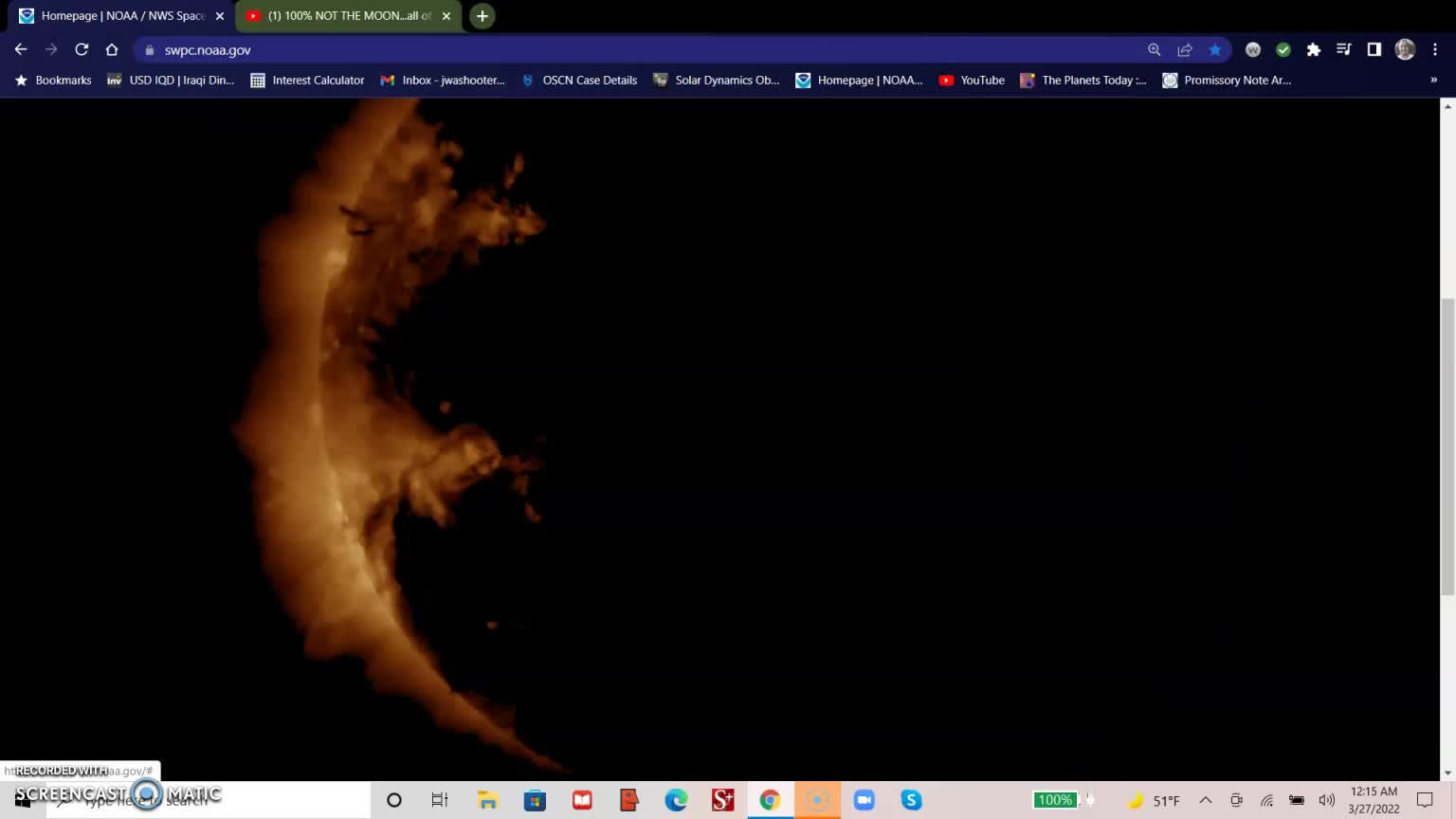Open the OSCN Case Details bookmark
The image size is (1456, 819).
click(579, 81)
